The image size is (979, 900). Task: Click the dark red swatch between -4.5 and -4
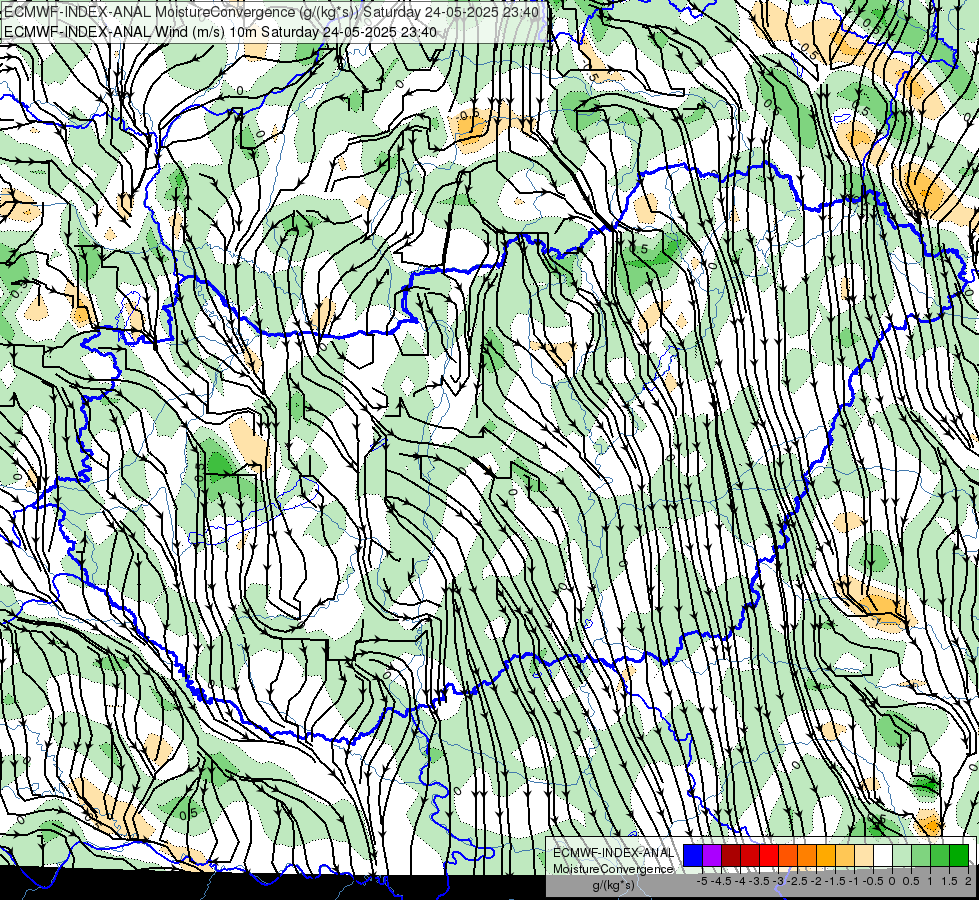[x=731, y=856]
